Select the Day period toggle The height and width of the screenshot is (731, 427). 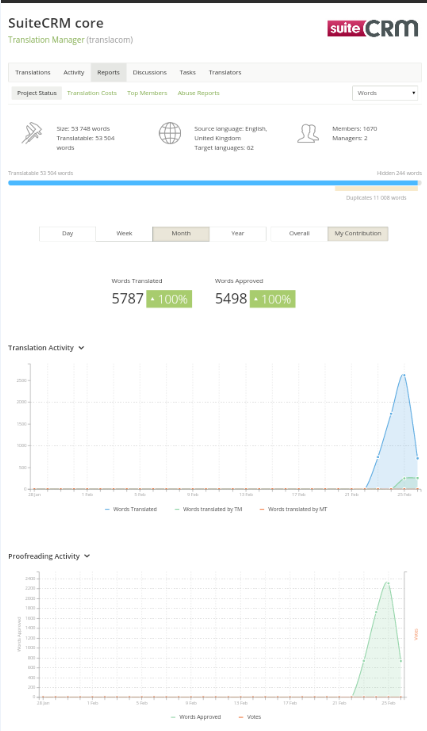click(x=68, y=233)
